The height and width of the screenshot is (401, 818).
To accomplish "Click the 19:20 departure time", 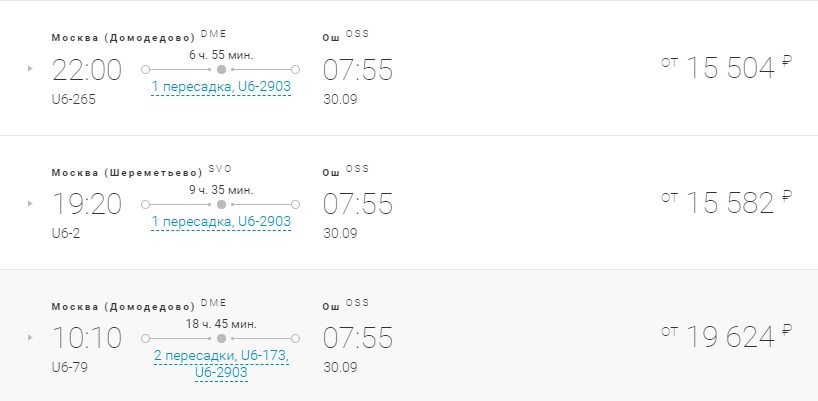I will (x=87, y=204).
